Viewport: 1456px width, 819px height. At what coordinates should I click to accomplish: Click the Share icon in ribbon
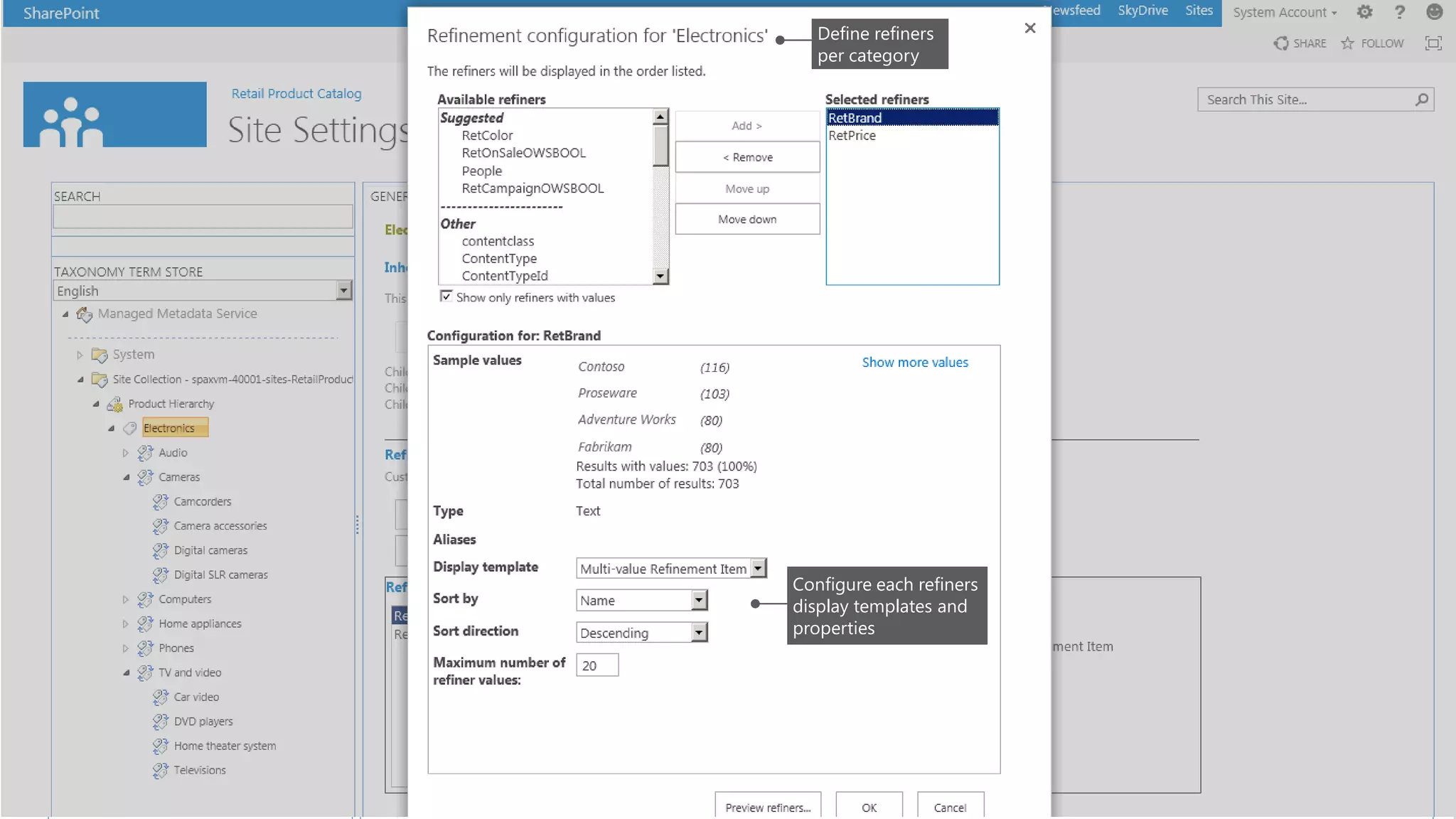point(1281,43)
